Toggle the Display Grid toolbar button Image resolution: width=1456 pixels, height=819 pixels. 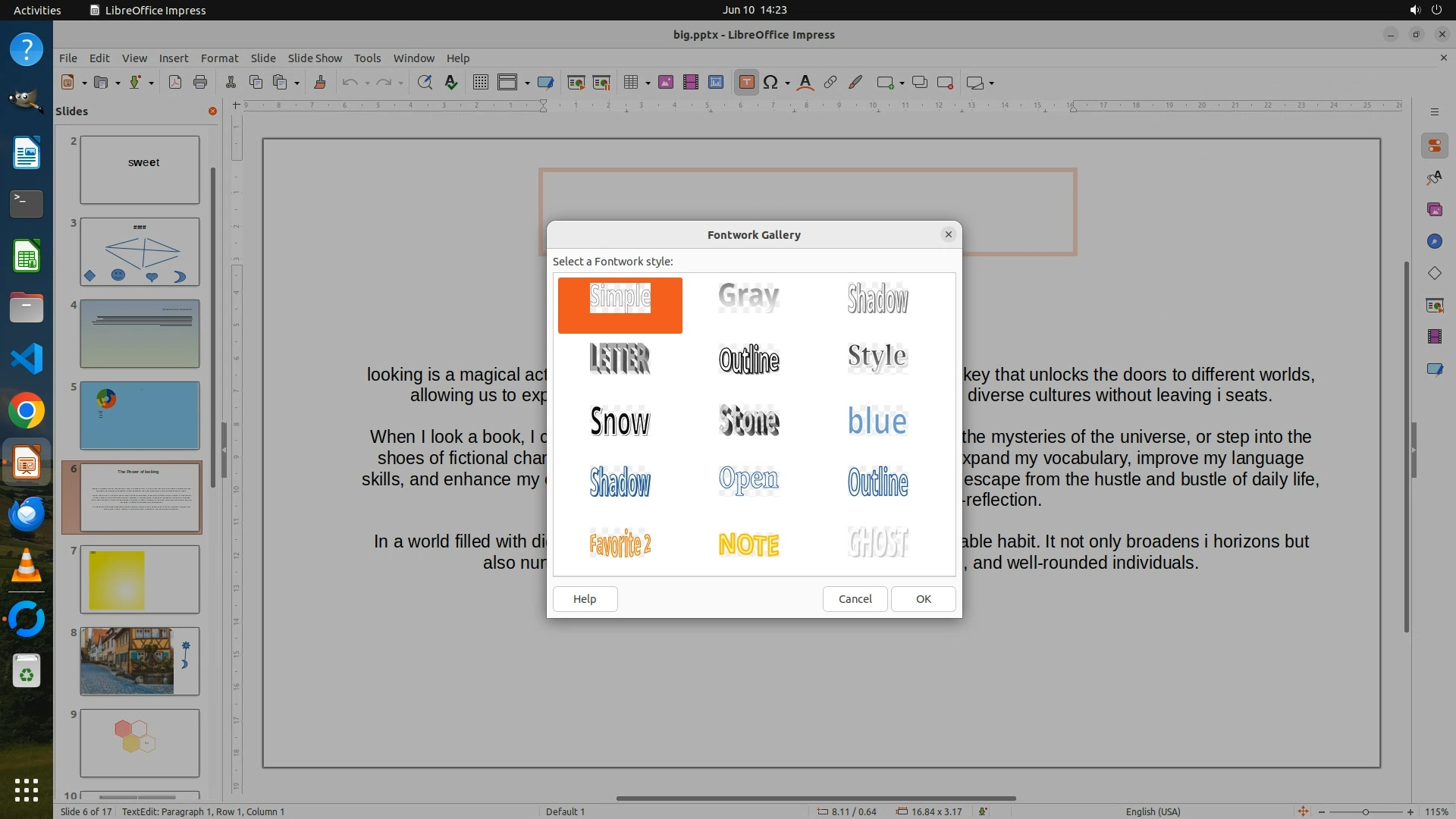click(480, 83)
